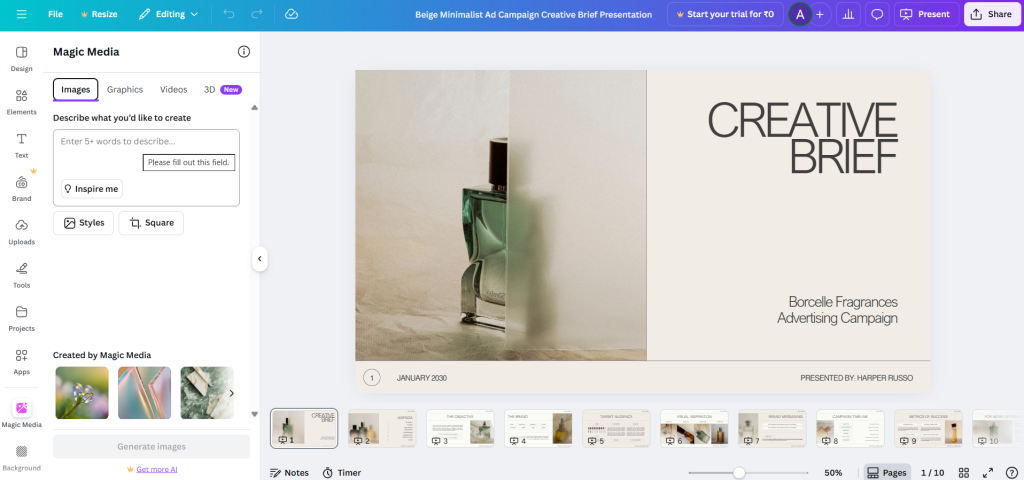Open the Projects folder panel
The height and width of the screenshot is (480, 1024).
coord(22,318)
